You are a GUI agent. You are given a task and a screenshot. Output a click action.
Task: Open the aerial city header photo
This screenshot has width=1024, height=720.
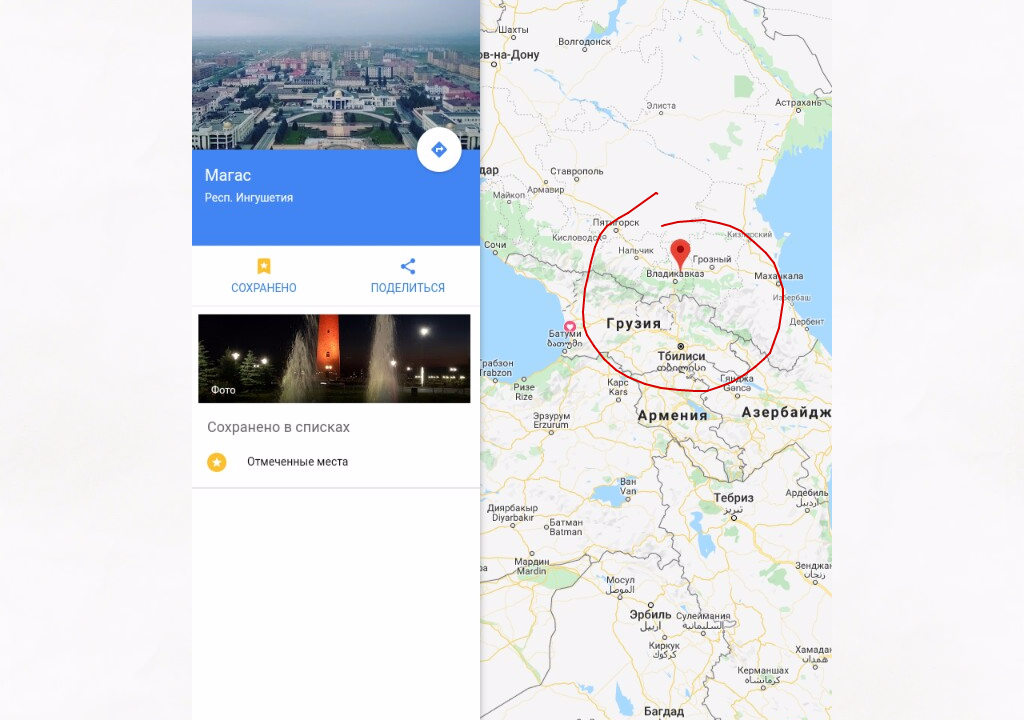[336, 74]
